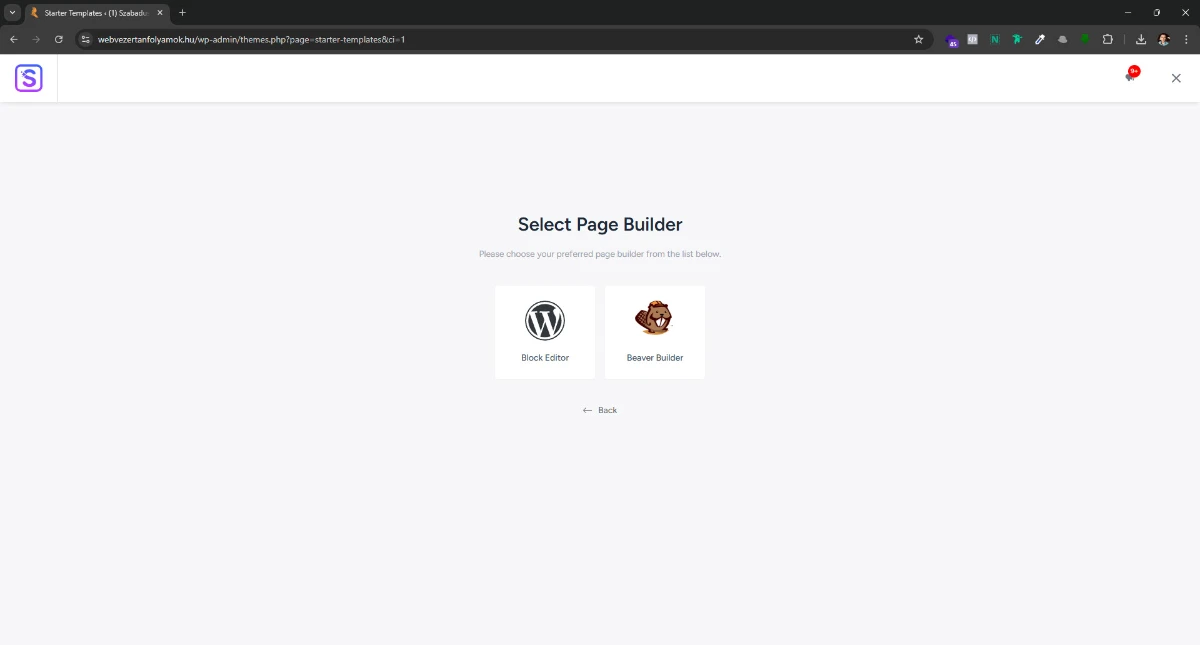Click the Select Page Builder heading

[600, 225]
